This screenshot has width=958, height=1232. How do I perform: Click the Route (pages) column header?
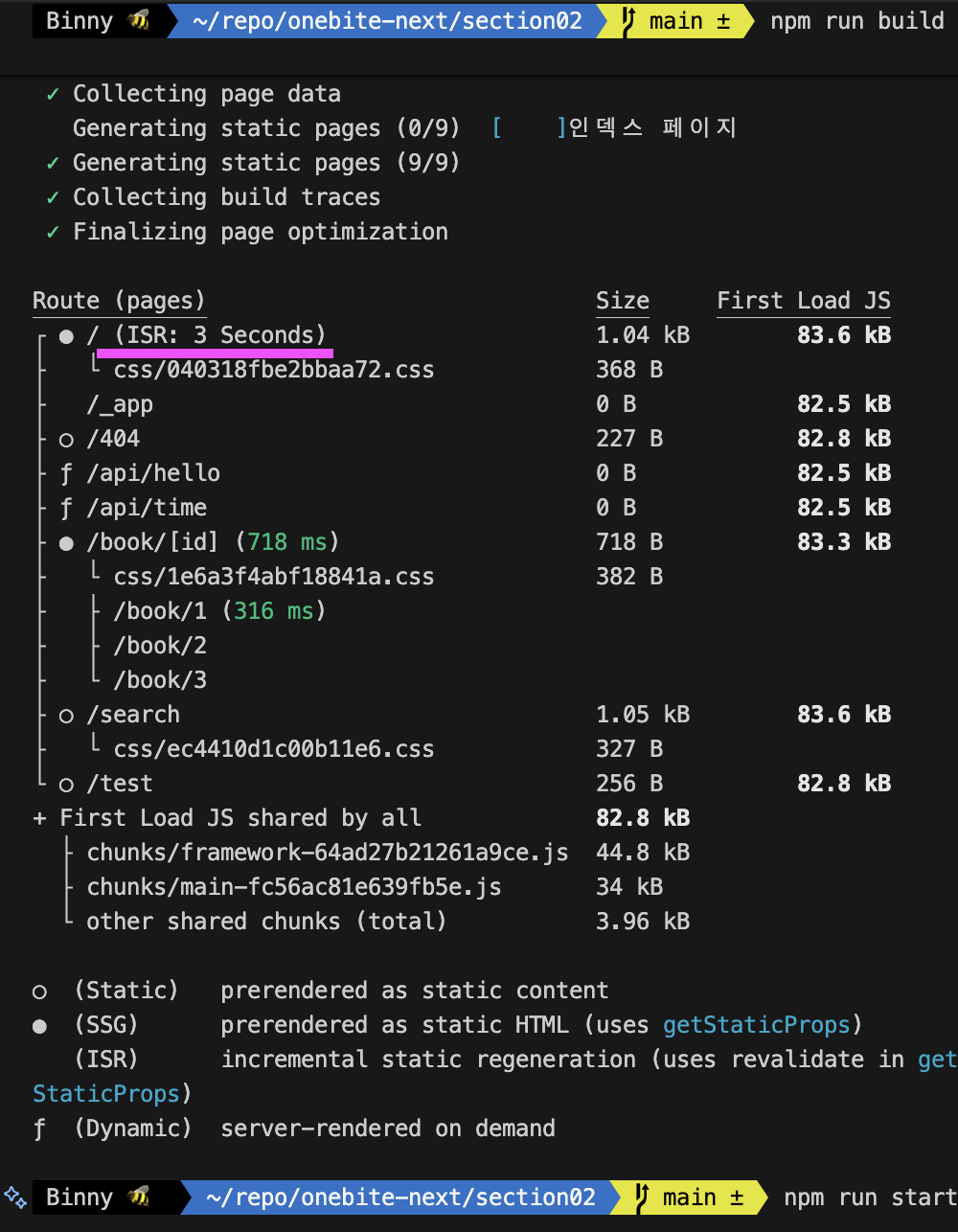(119, 301)
